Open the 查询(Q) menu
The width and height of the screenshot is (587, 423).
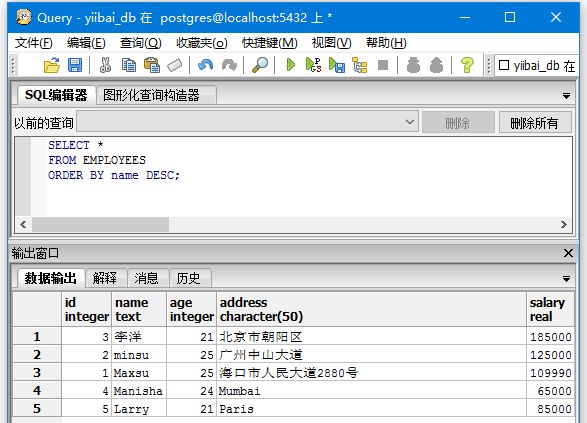point(141,43)
